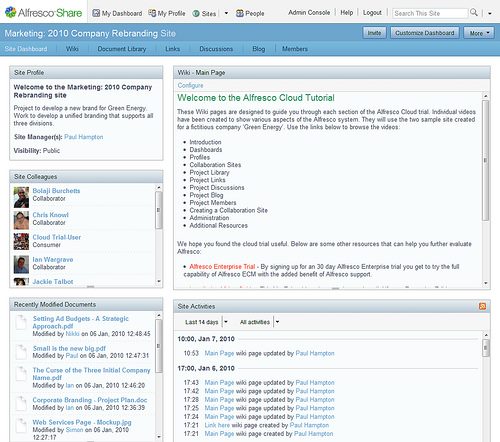Screen dimensions: 500x442
Task: Log out via the Logout link
Action: [372, 13]
